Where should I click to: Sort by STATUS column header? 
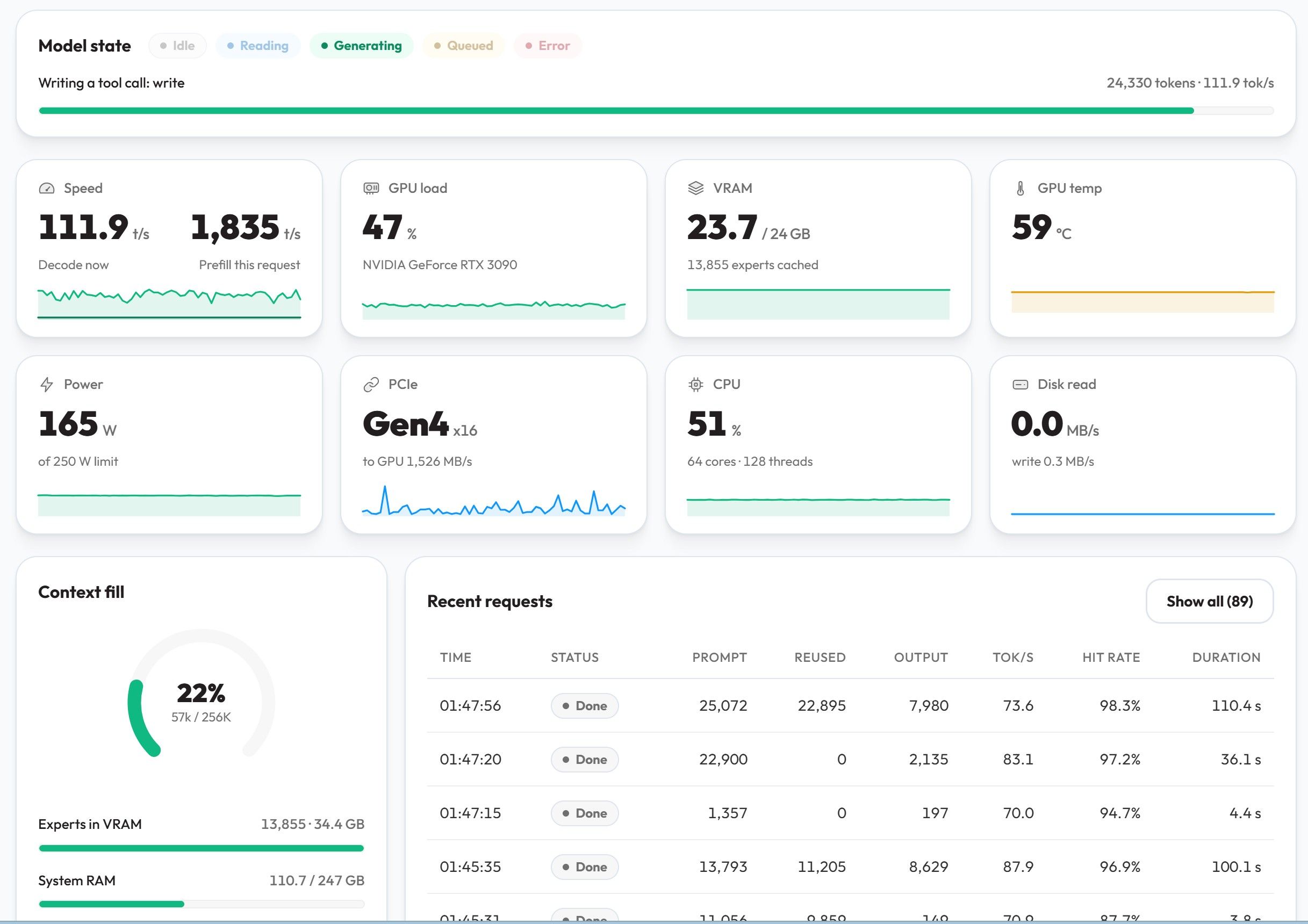point(575,658)
